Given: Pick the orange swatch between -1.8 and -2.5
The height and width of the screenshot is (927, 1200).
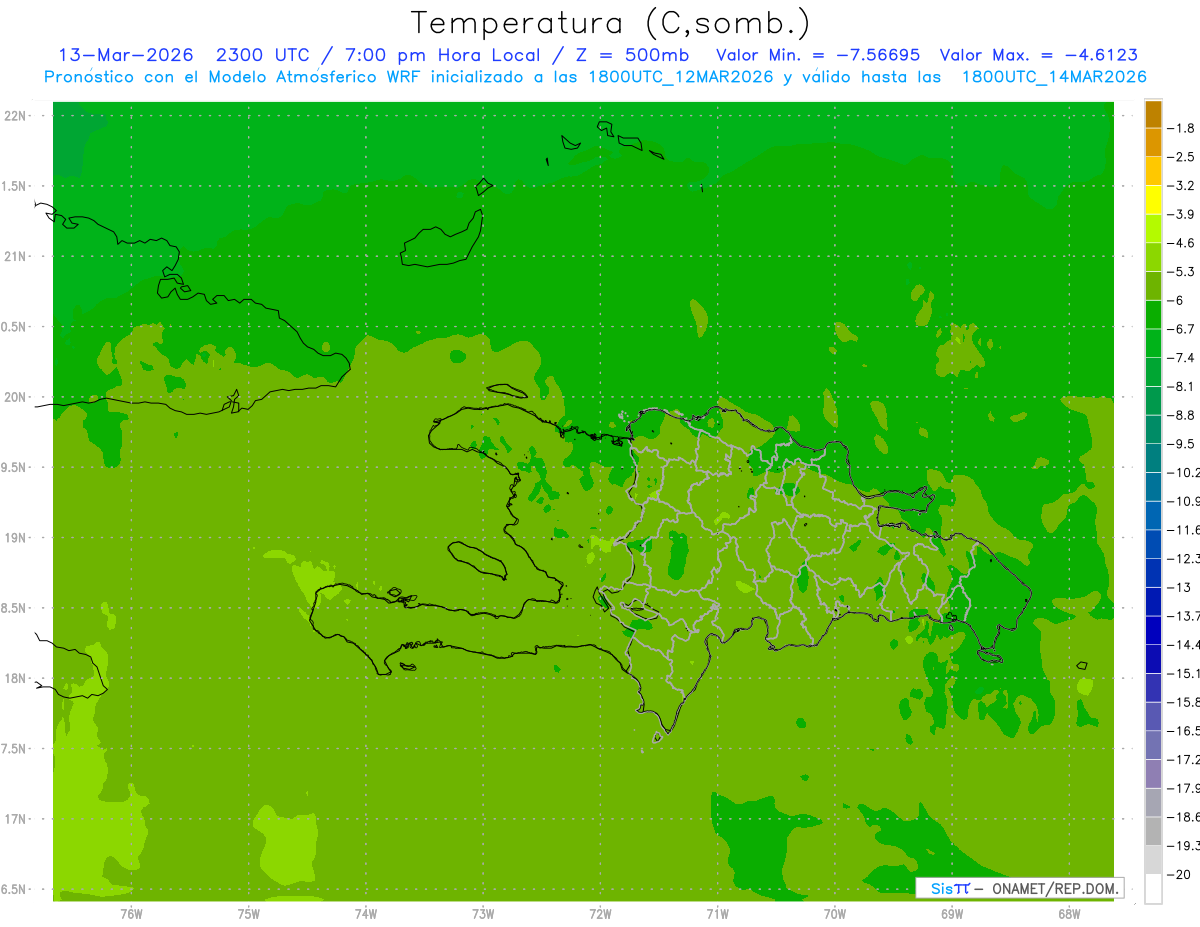Looking at the screenshot, I should click(x=1154, y=143).
